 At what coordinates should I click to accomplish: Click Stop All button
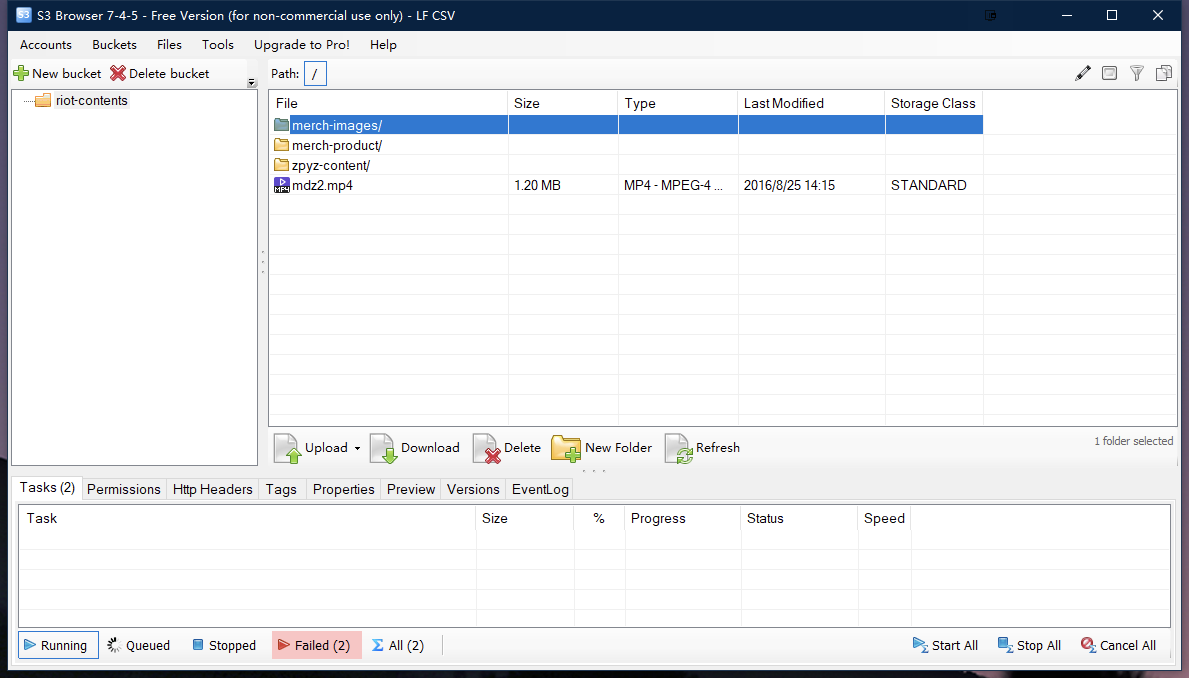pos(1028,645)
